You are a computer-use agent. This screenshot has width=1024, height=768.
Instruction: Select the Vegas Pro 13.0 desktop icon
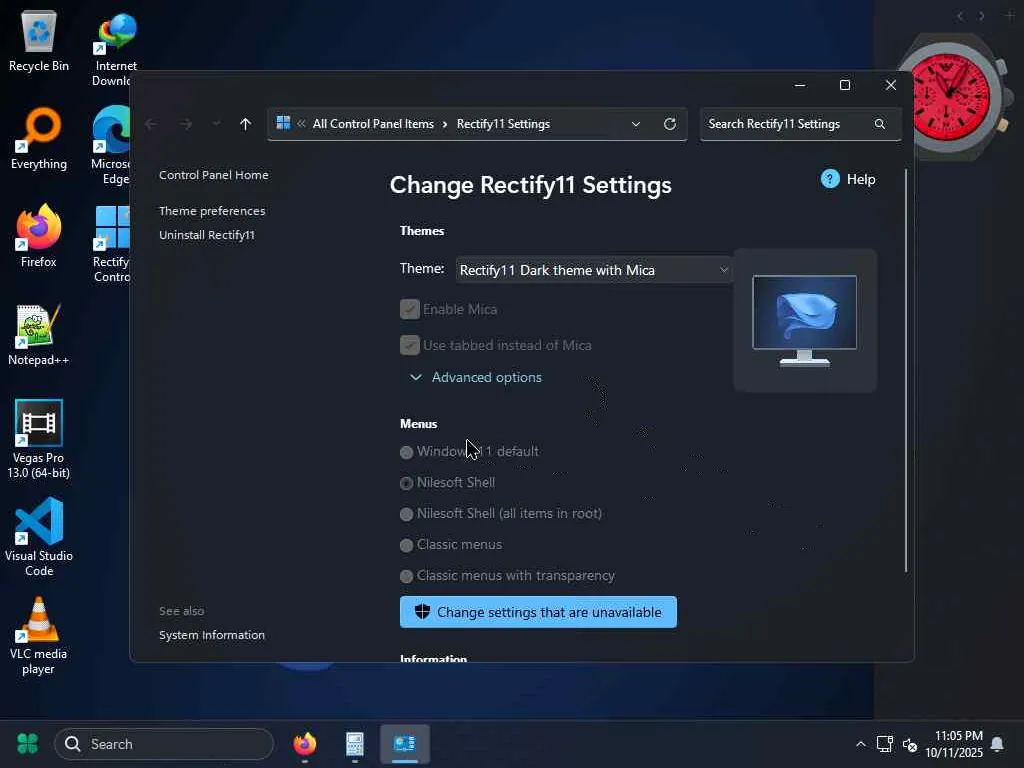tap(39, 439)
